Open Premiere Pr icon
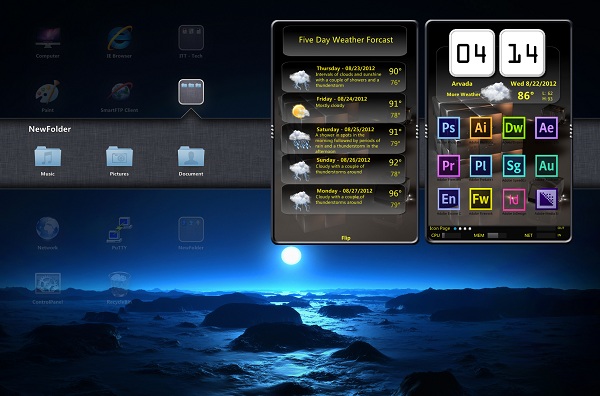This screenshot has width=600, height=396. [x=448, y=166]
